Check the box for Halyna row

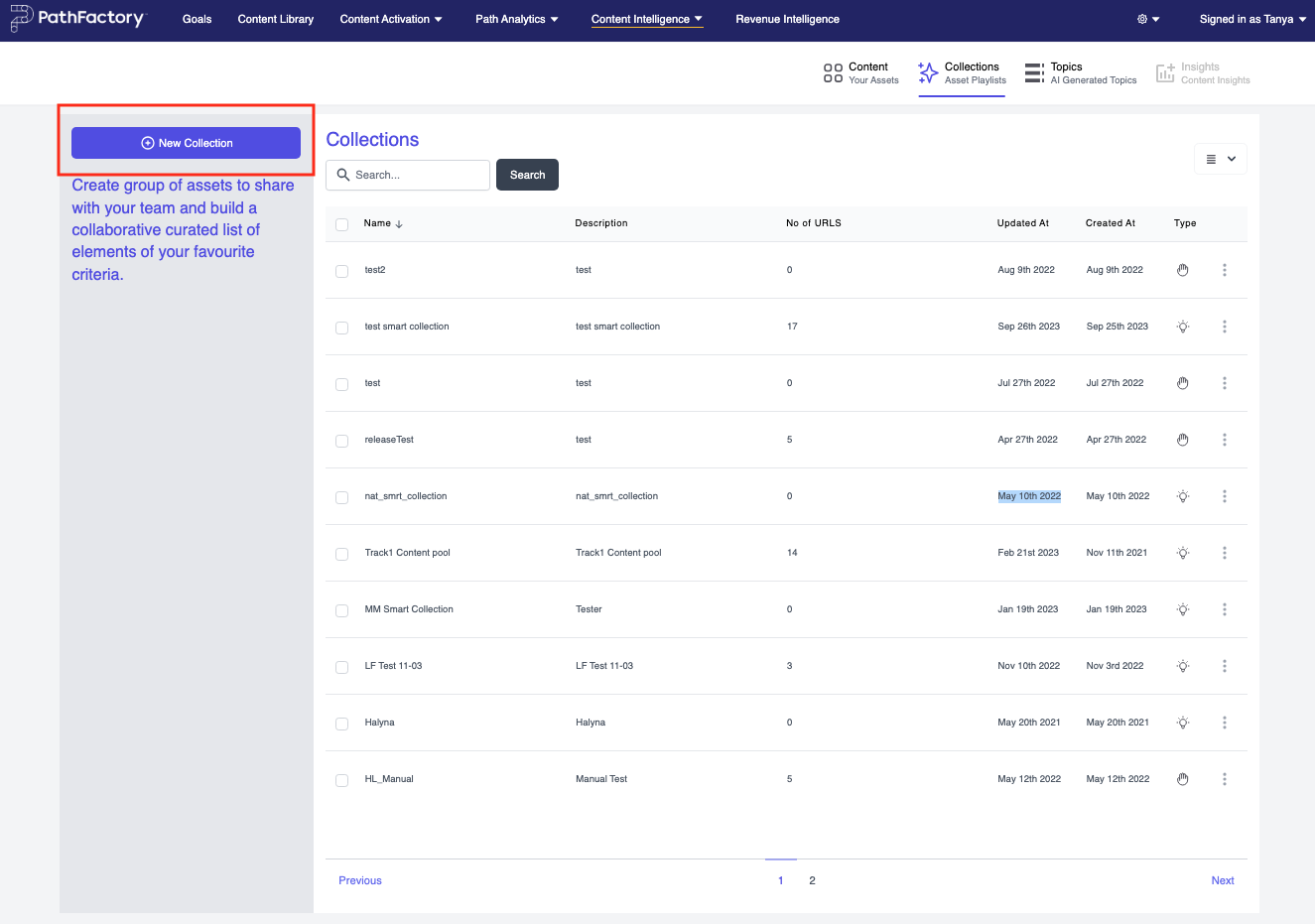[341, 724]
